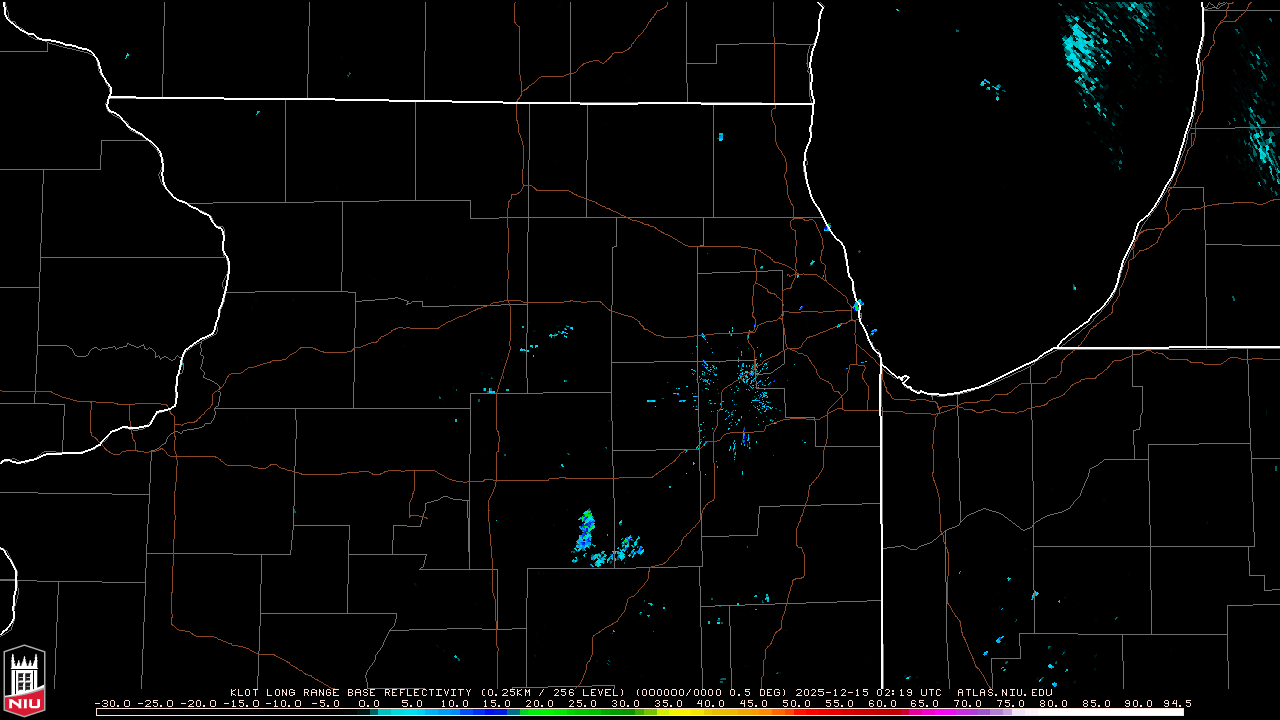
Task: Click the "40.0" scale label
Action: 712,703
